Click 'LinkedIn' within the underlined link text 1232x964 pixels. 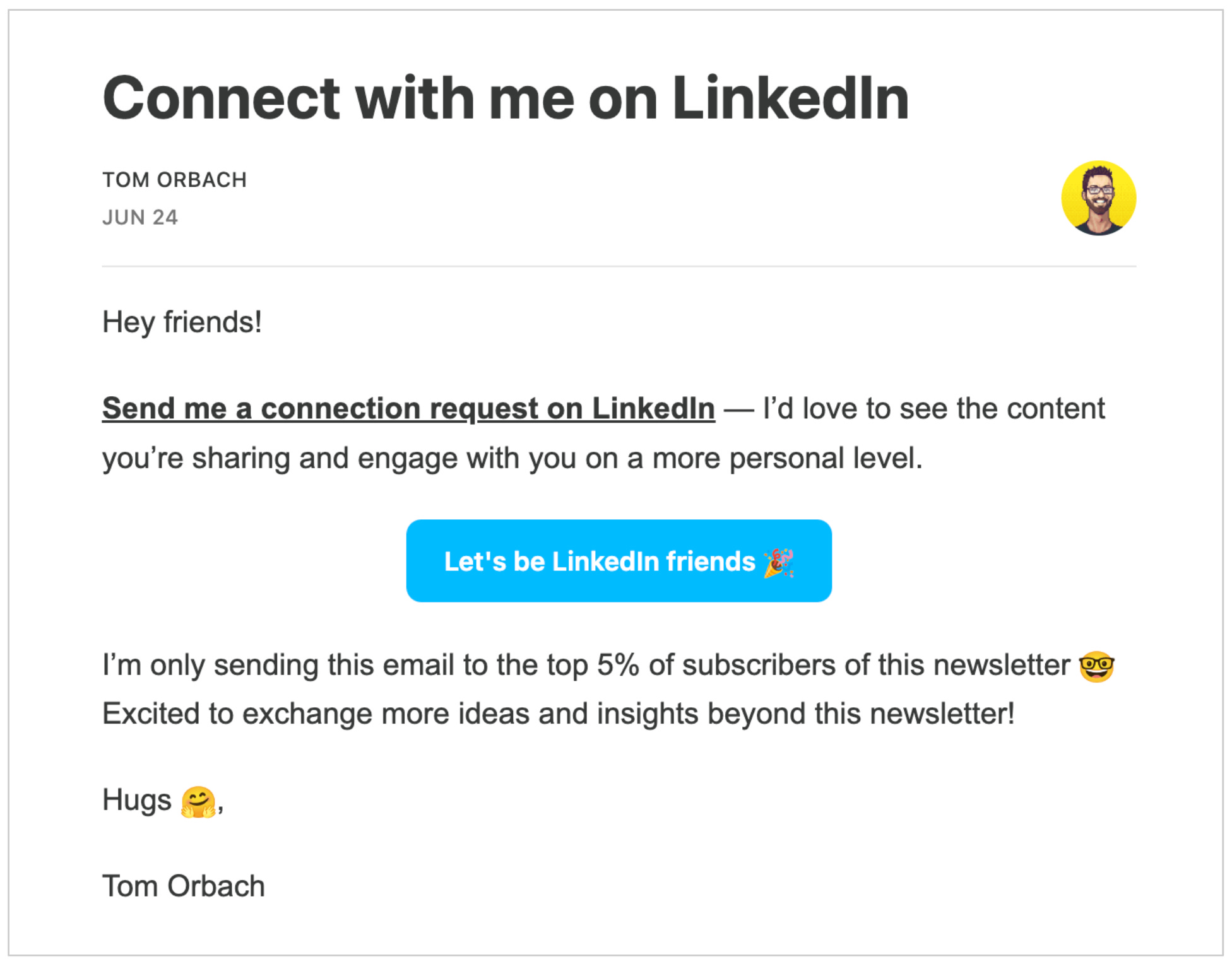[x=653, y=409]
